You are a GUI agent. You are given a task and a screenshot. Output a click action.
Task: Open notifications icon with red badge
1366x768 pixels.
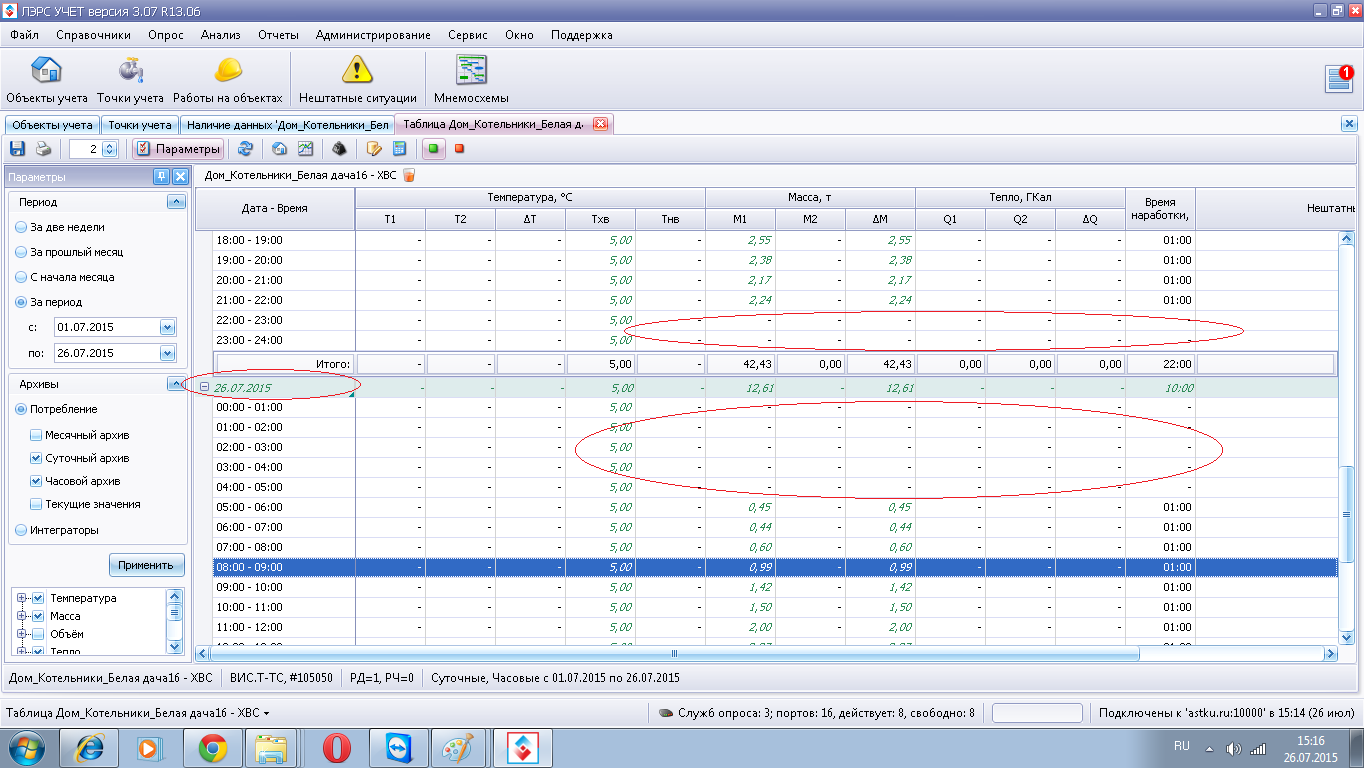pyautogui.click(x=1339, y=78)
